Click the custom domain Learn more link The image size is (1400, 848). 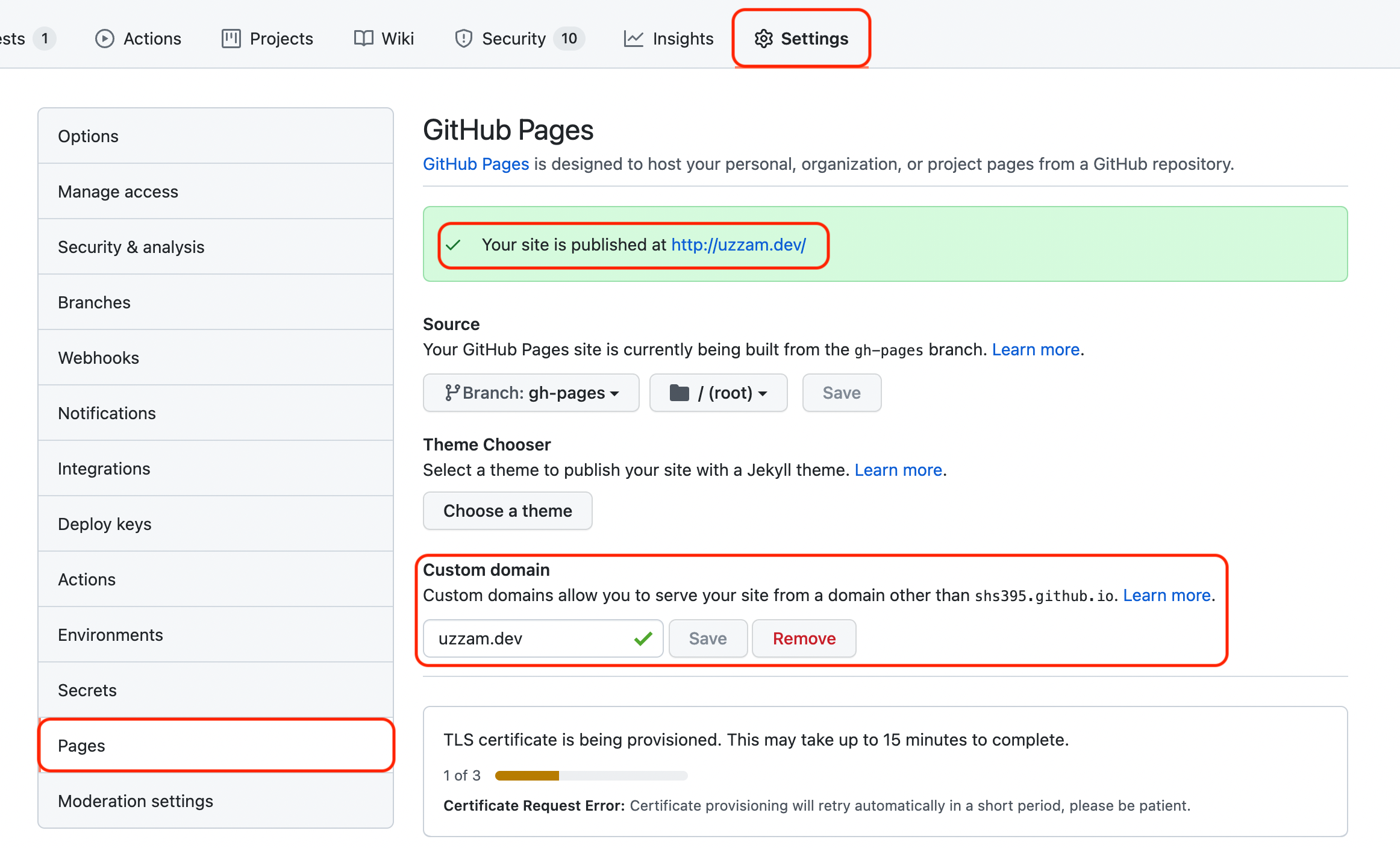pos(1166,595)
